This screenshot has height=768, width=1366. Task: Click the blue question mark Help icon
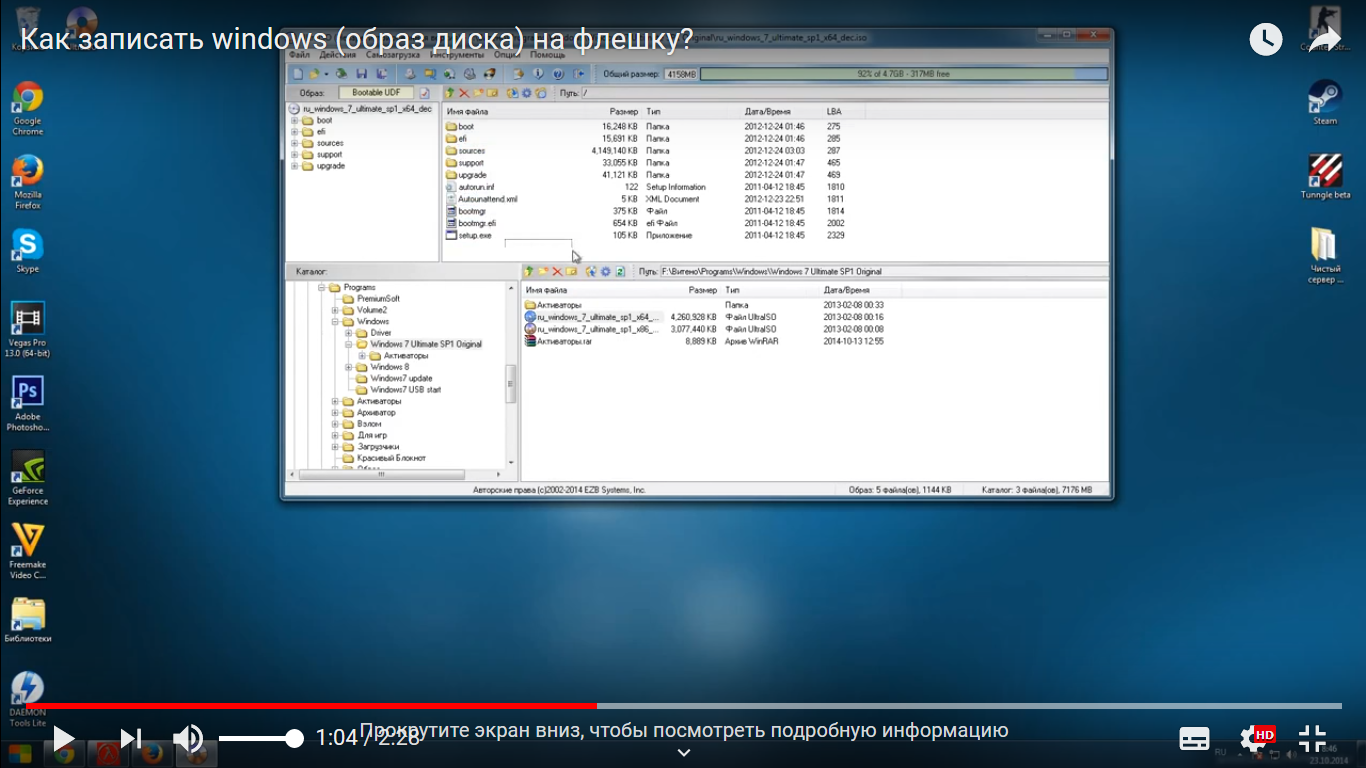(x=558, y=74)
